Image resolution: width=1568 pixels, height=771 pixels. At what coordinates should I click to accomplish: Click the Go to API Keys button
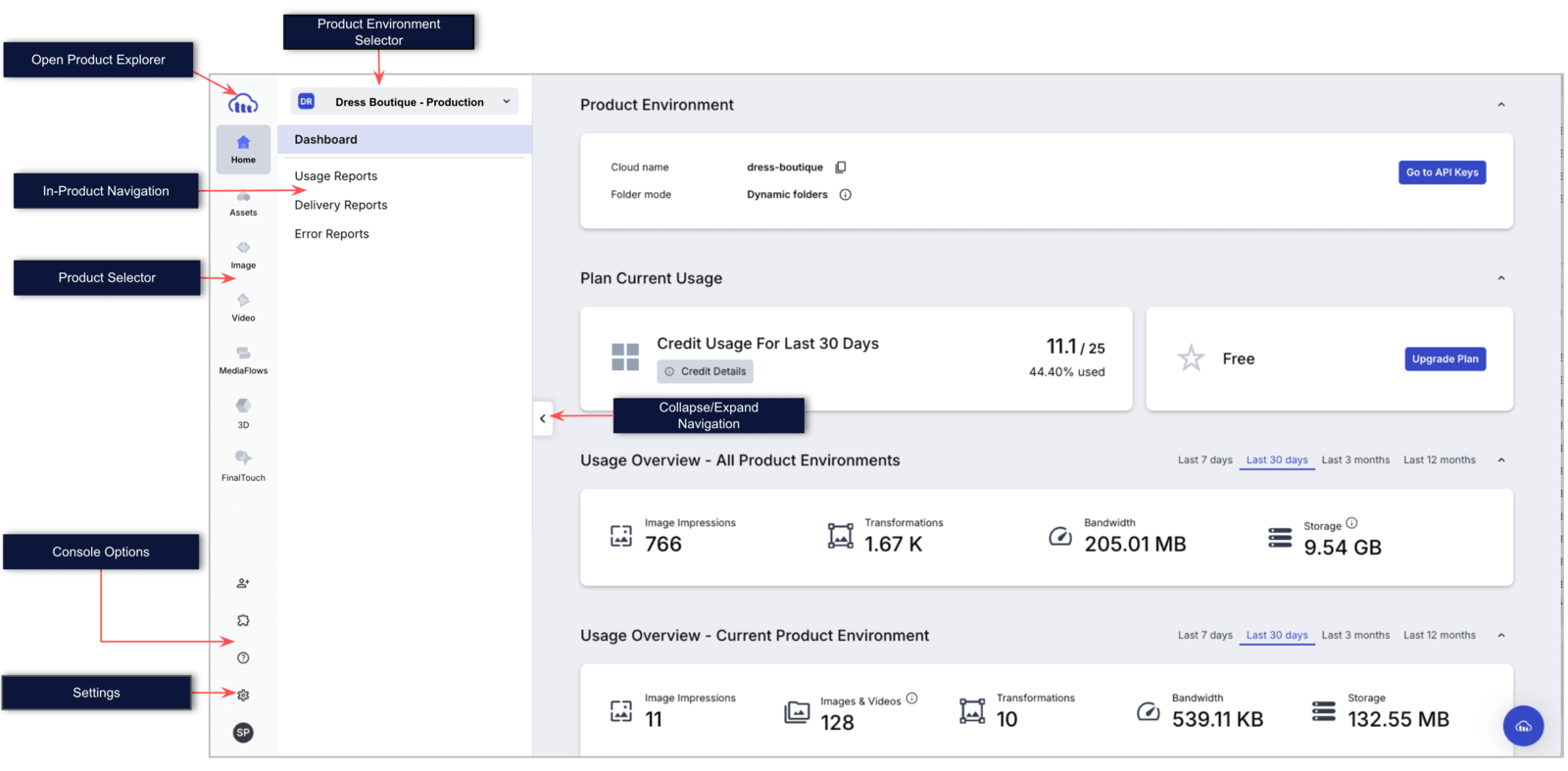click(1442, 172)
